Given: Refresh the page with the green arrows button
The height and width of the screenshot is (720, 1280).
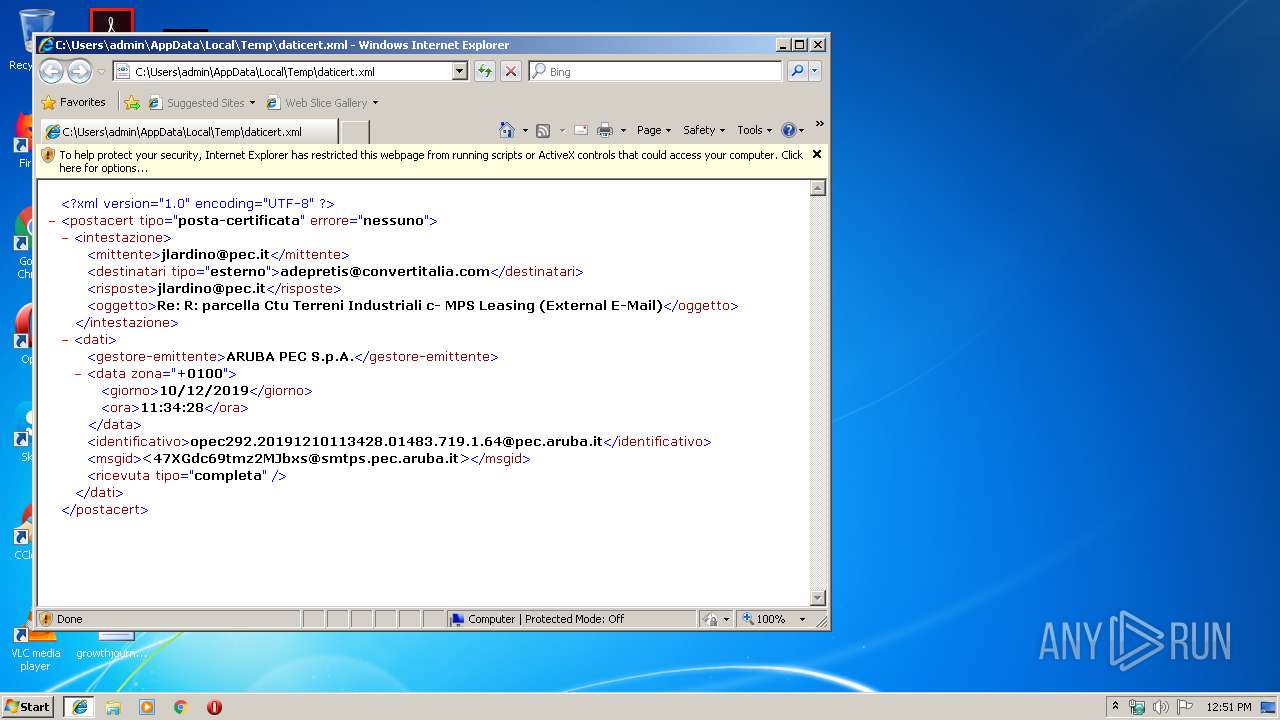Looking at the screenshot, I should [x=484, y=71].
